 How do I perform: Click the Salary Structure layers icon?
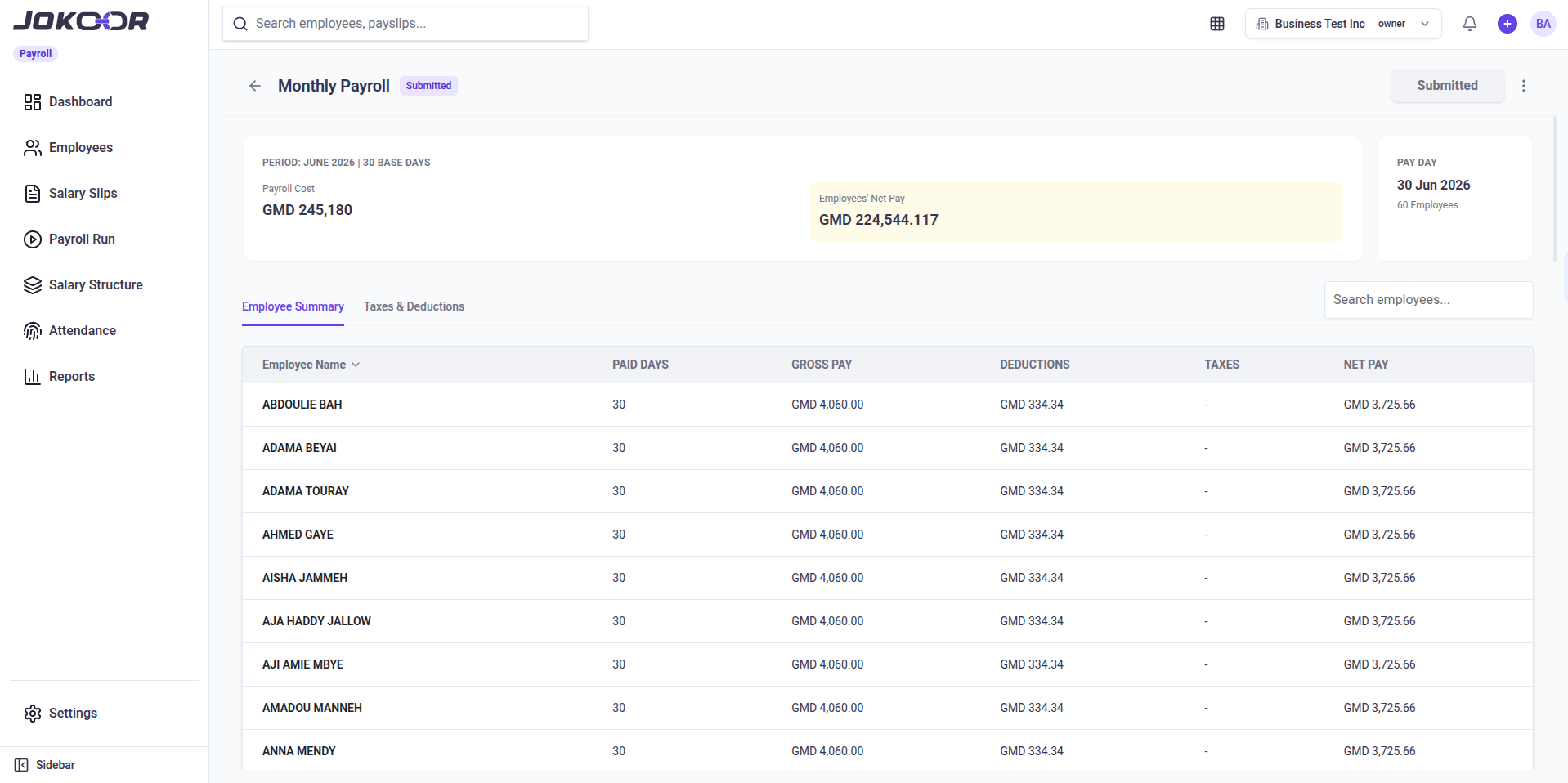pos(33,285)
